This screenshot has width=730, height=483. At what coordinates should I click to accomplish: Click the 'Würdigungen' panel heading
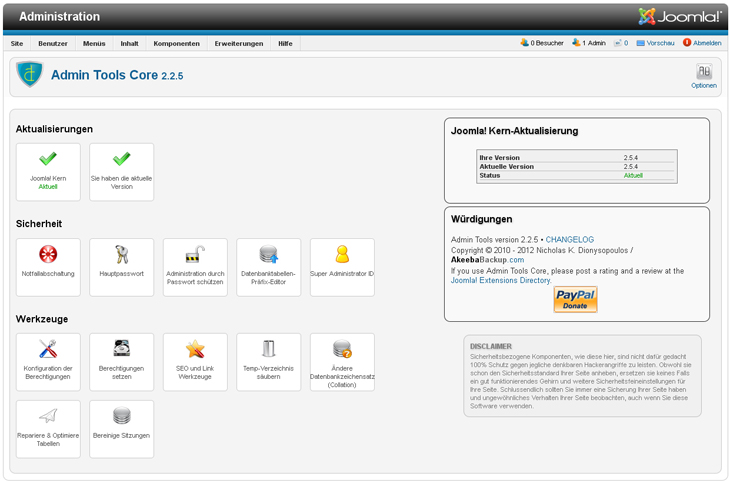pyautogui.click(x=481, y=219)
